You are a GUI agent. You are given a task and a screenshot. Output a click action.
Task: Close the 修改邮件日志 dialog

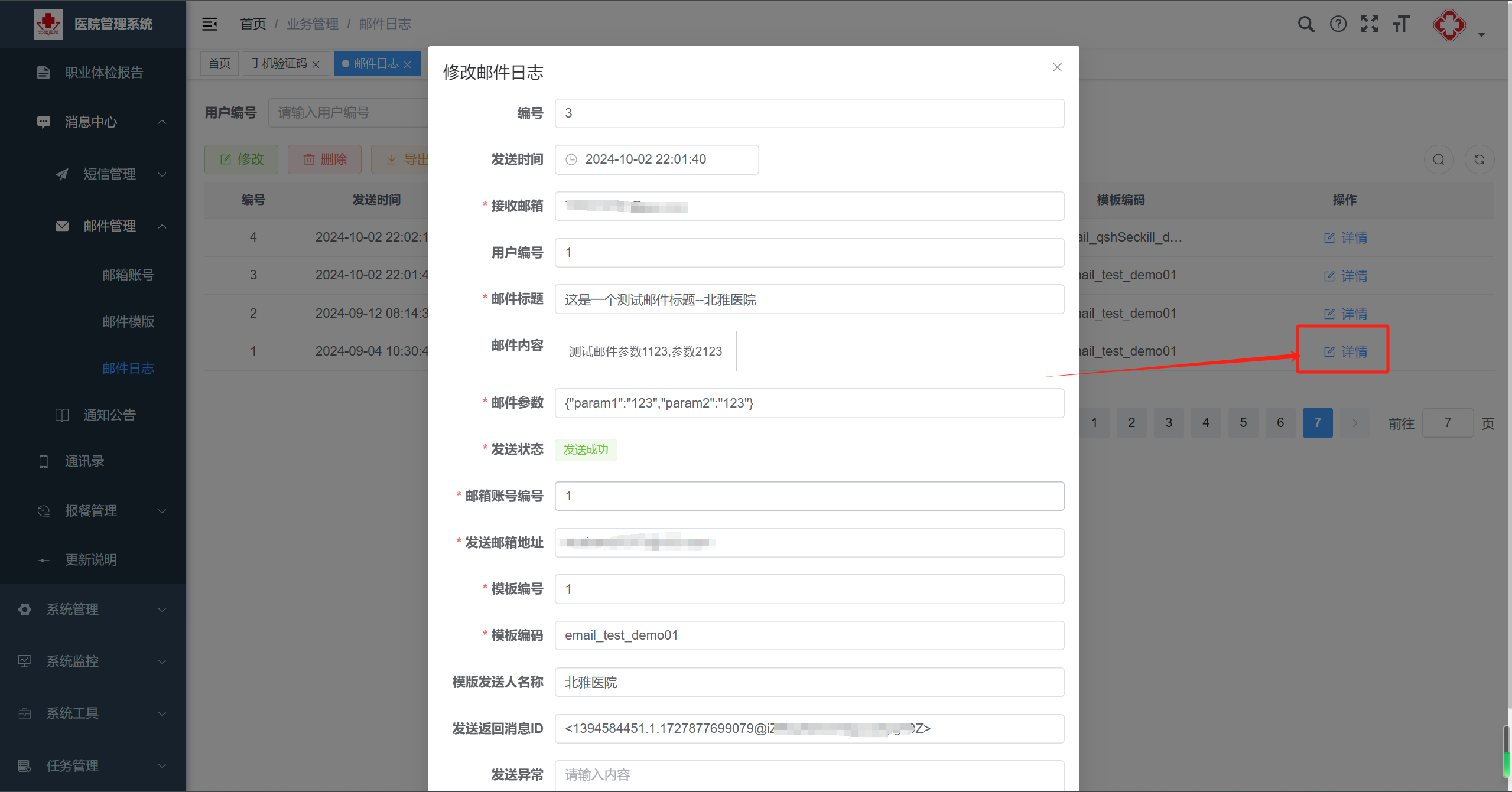point(1057,67)
